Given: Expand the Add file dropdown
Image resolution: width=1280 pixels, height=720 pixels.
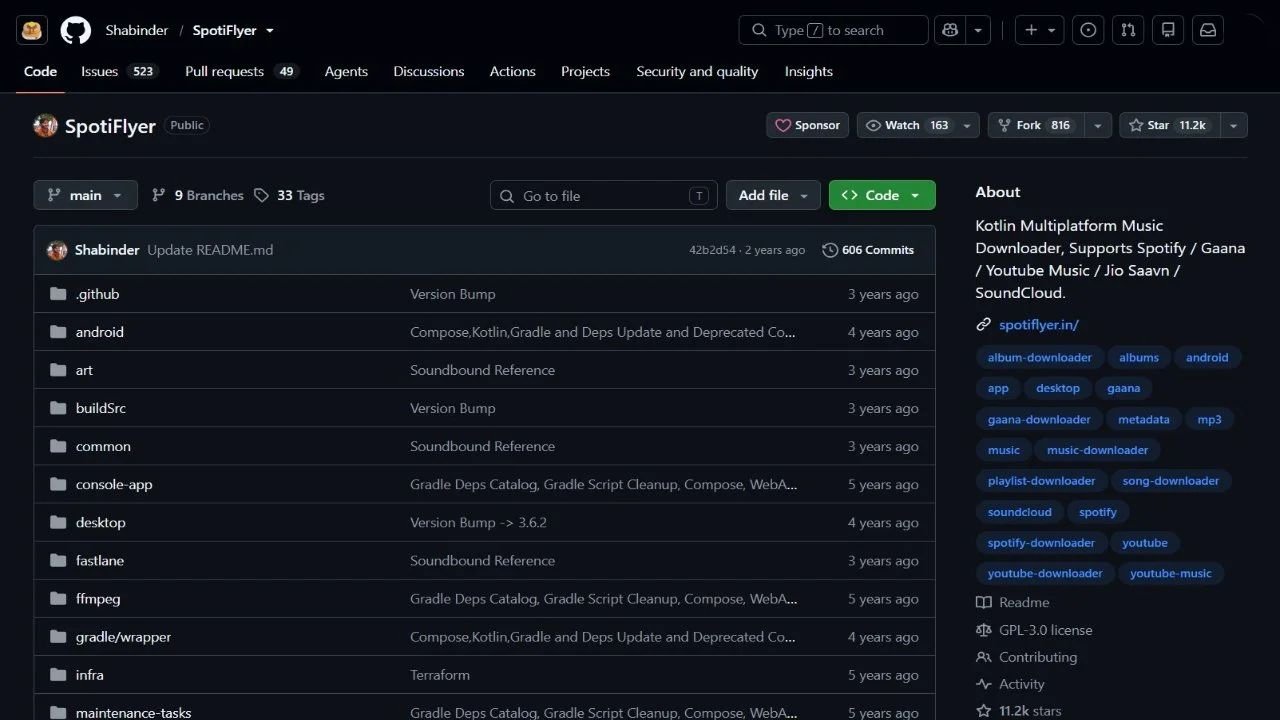Looking at the screenshot, I should (x=774, y=195).
